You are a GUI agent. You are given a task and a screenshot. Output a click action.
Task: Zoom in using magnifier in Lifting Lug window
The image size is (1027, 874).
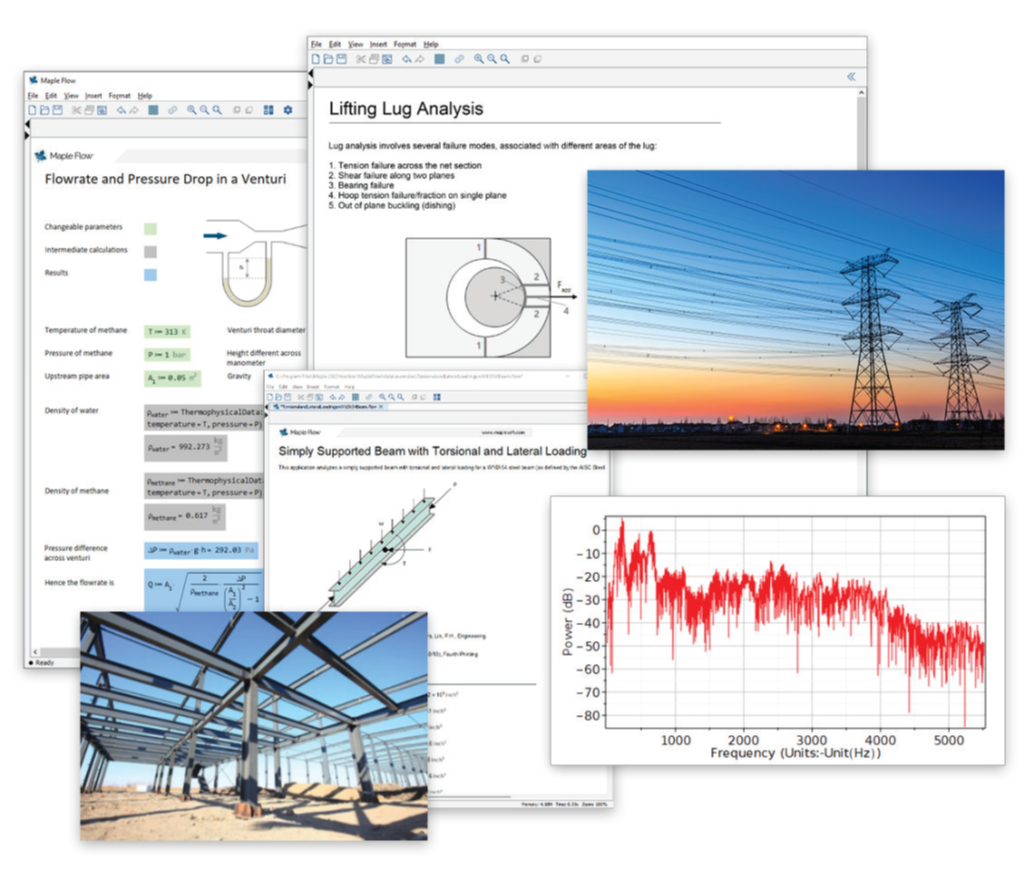(480, 59)
